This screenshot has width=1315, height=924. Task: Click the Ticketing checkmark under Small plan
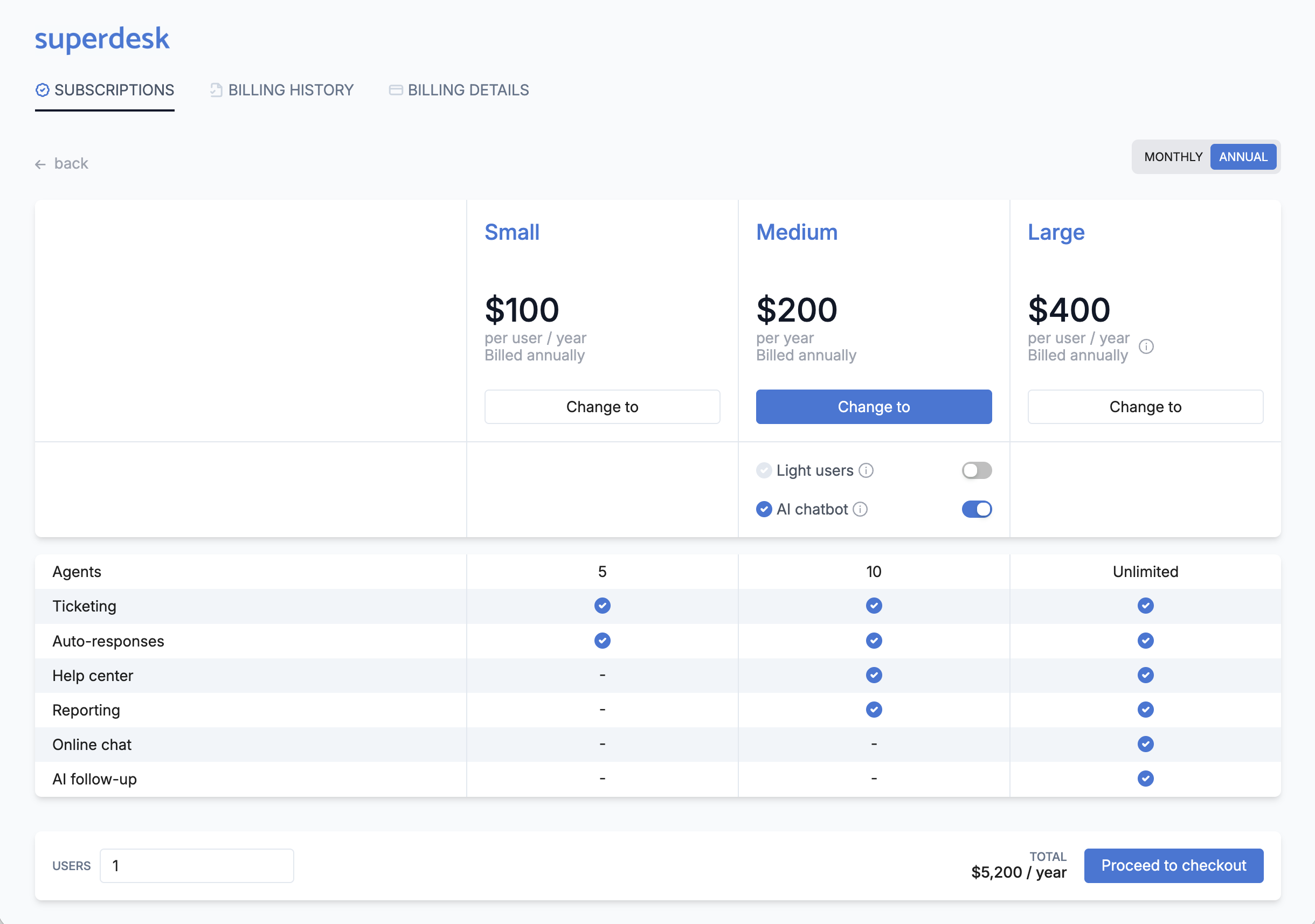[603, 606]
